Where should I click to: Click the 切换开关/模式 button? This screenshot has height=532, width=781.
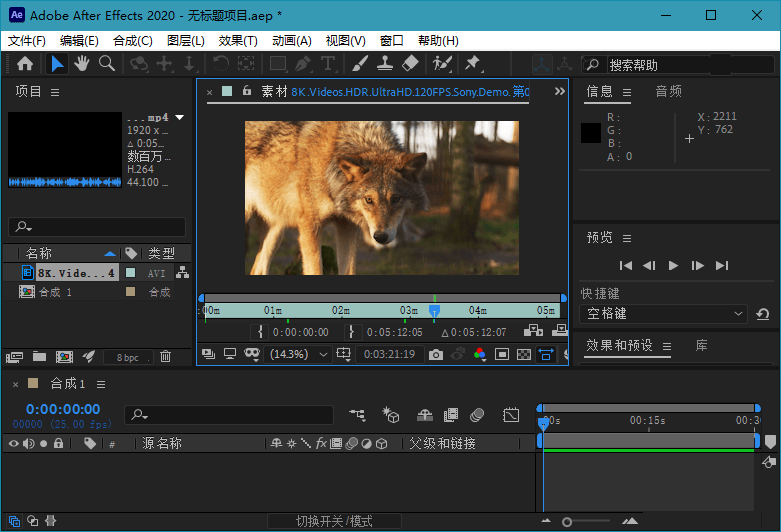(x=334, y=521)
